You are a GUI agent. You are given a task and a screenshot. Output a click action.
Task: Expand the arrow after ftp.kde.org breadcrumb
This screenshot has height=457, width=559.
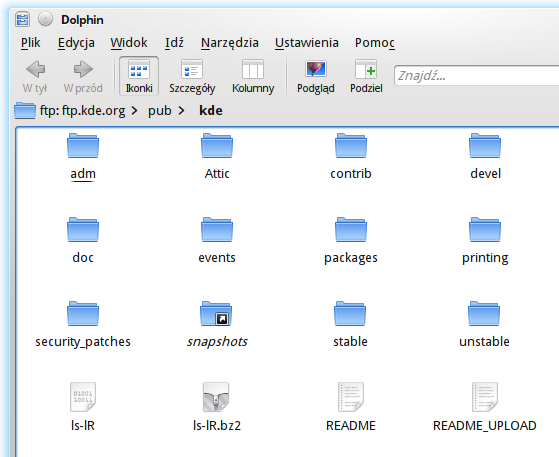coord(134,111)
